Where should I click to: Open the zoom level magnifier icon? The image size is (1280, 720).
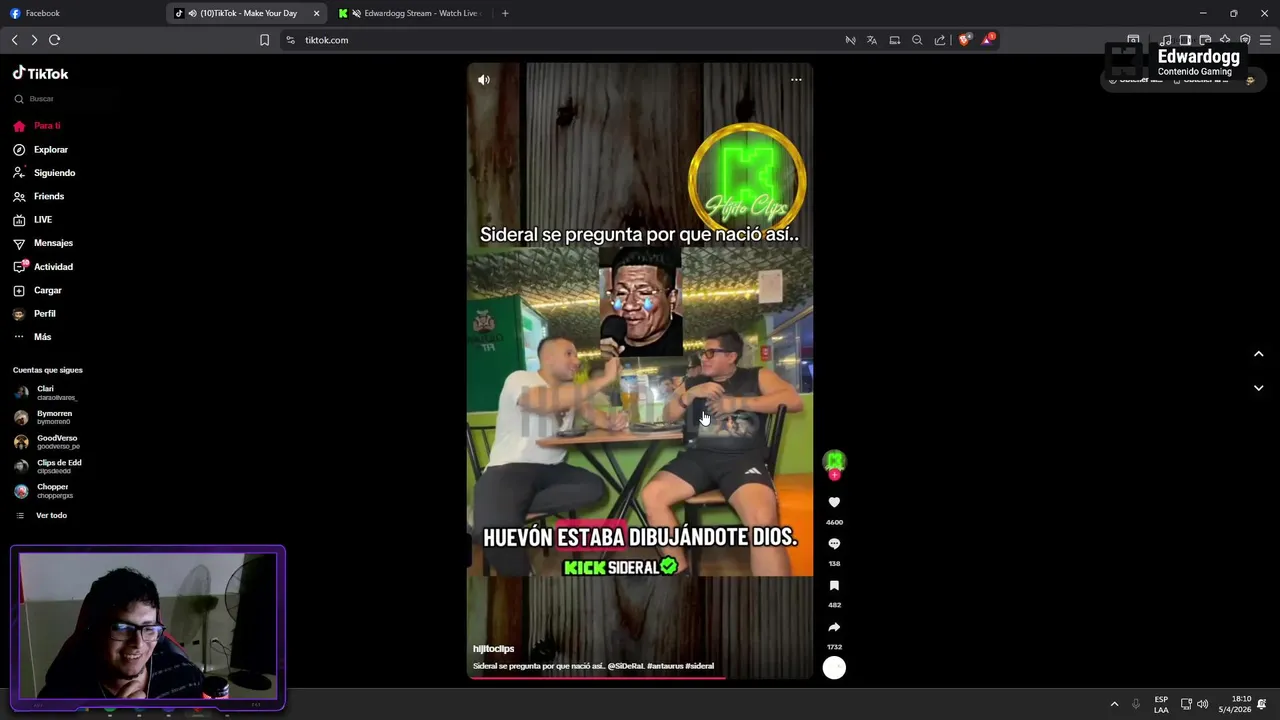pyautogui.click(x=917, y=40)
